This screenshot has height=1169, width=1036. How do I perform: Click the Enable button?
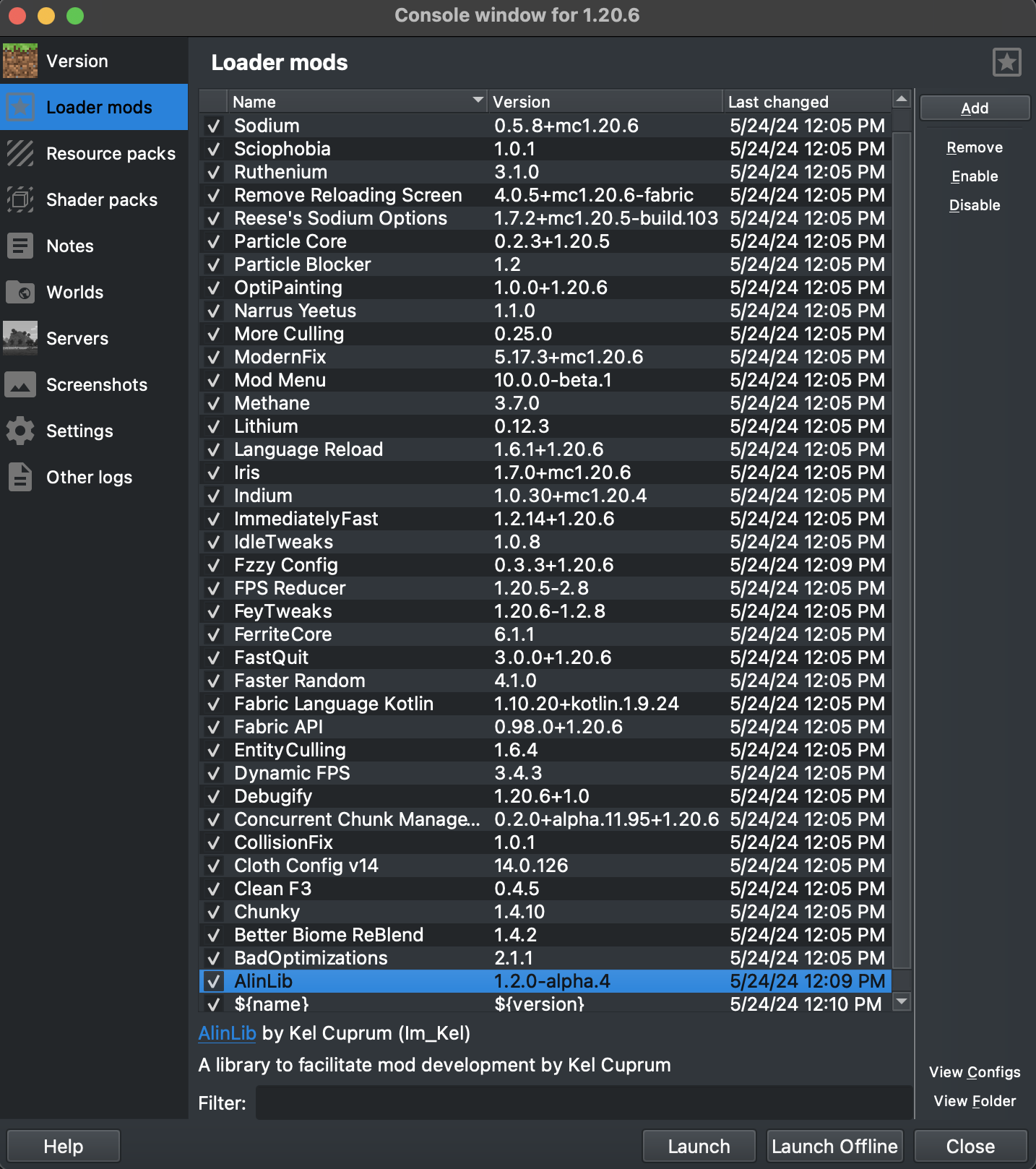click(975, 176)
